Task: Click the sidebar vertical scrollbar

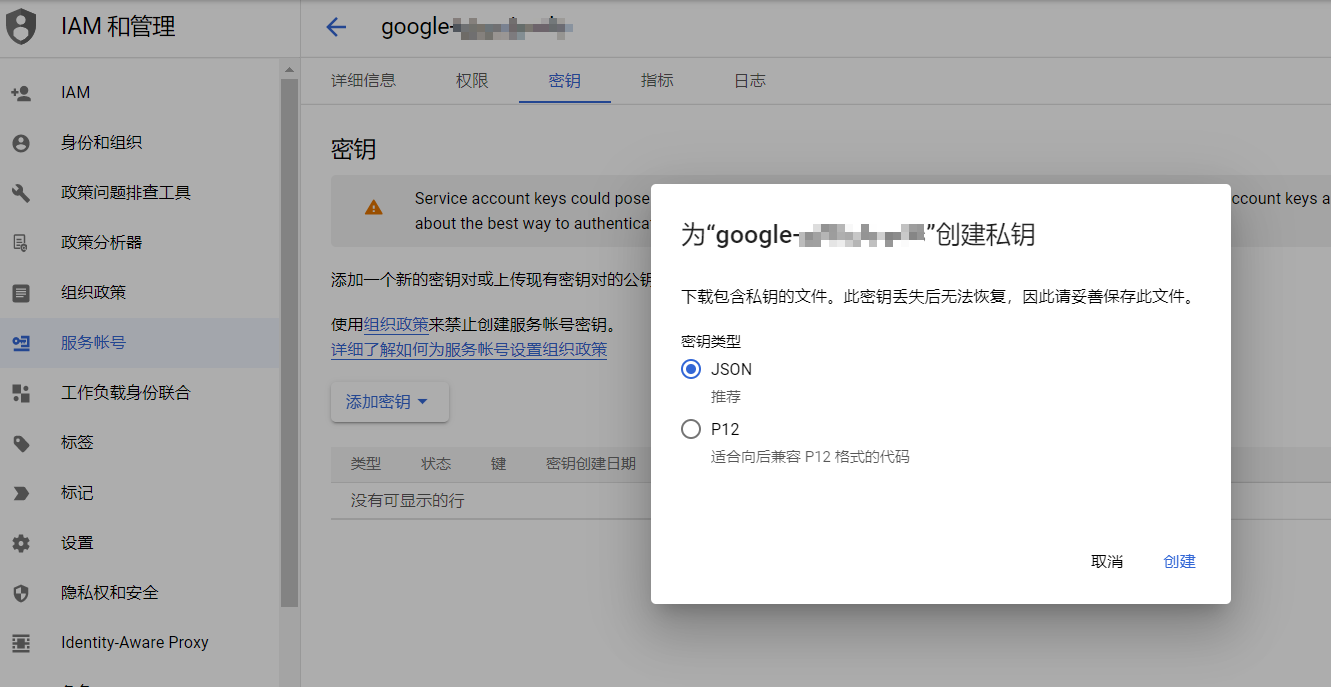Action: [x=289, y=340]
